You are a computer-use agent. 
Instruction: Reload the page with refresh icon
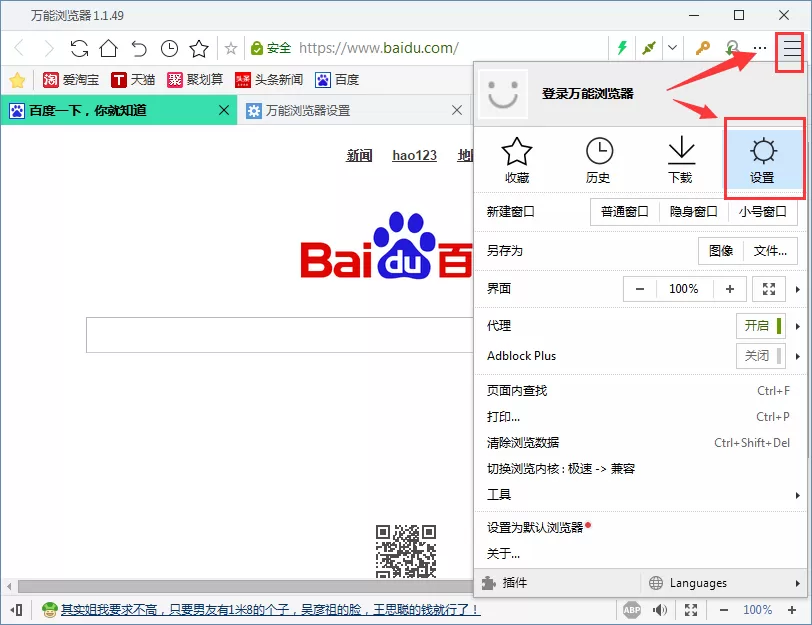(x=79, y=48)
